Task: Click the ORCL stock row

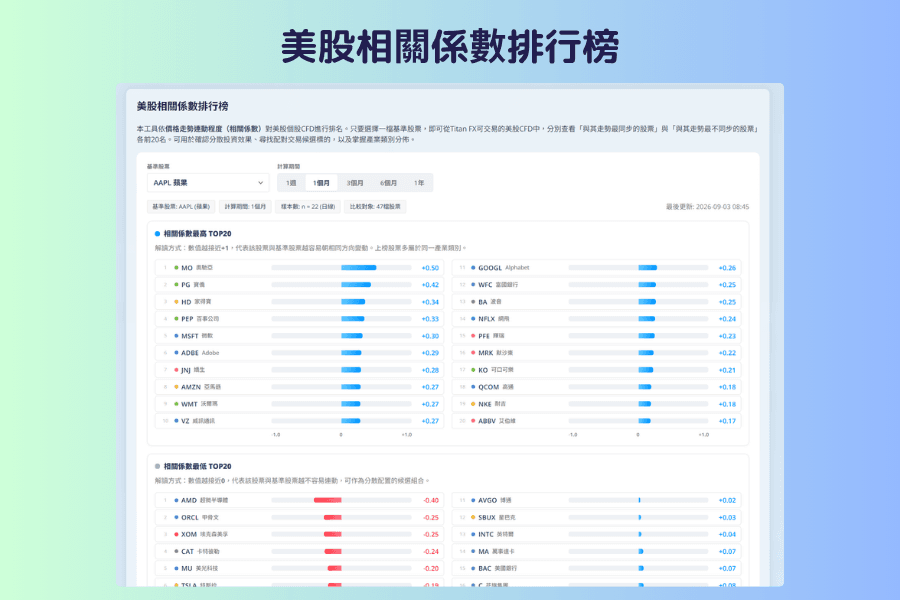Action: click(299, 517)
